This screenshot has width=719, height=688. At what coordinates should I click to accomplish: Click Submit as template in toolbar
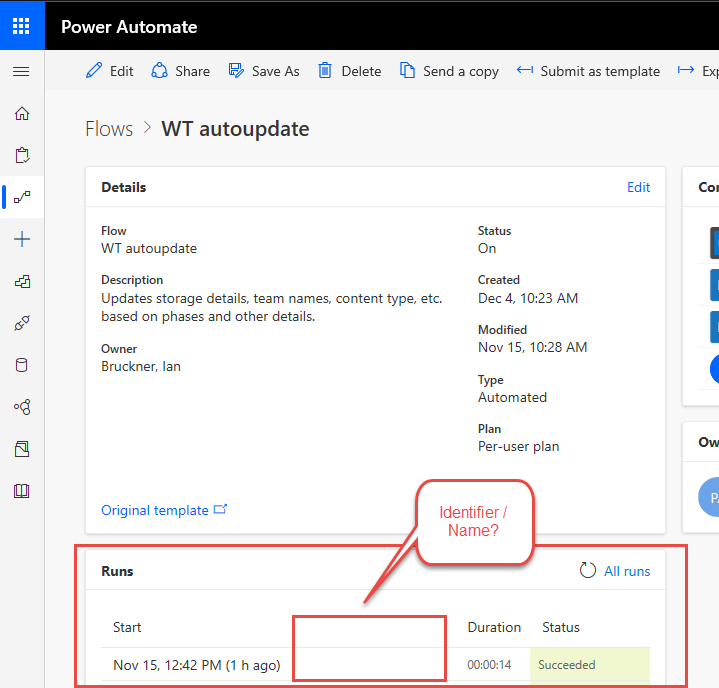pyautogui.click(x=588, y=71)
